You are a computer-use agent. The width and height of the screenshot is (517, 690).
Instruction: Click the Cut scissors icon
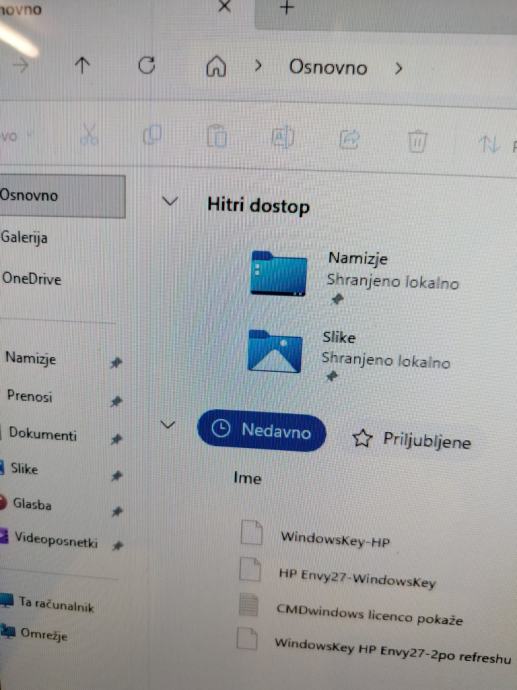(89, 134)
